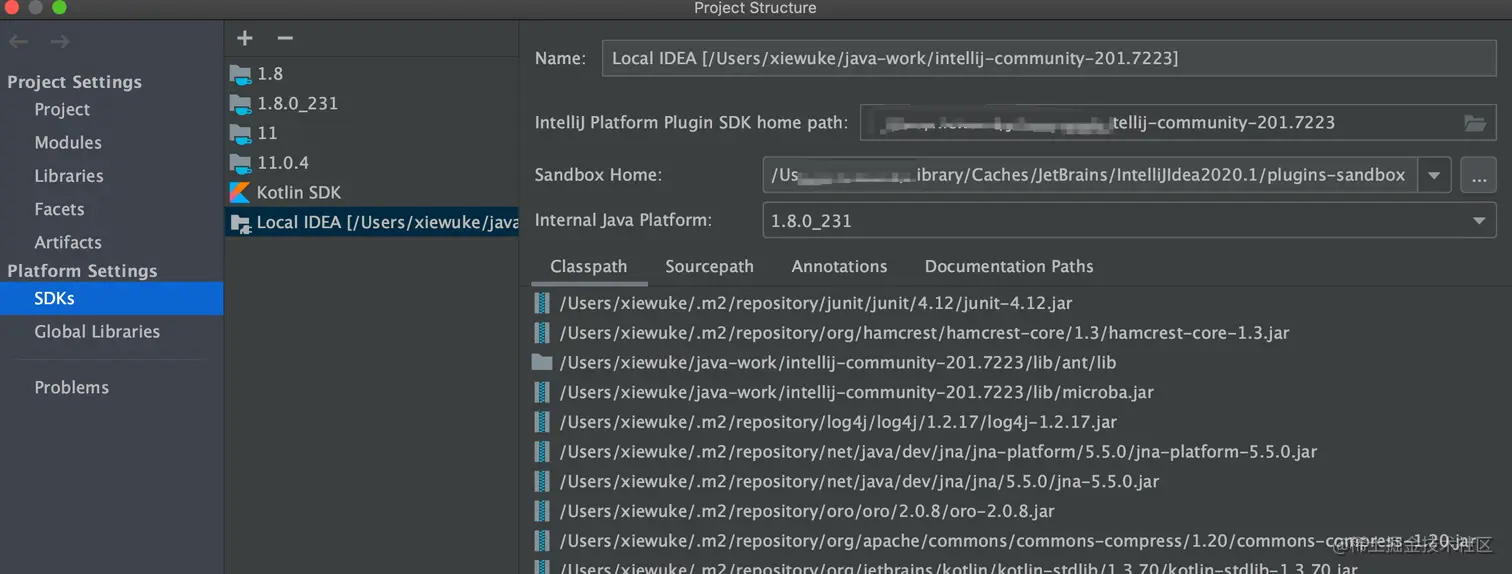Click jar icon of hamcrest-core-1.3.jar

pyautogui.click(x=542, y=333)
